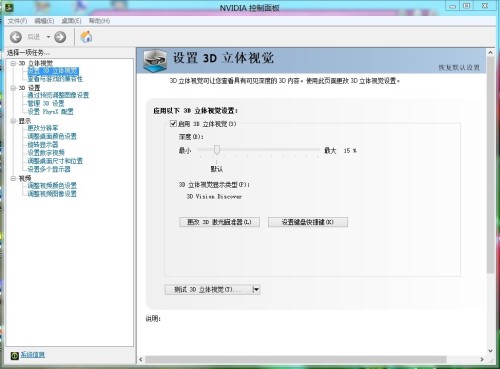Collapse the 显示 tree node
The image size is (500, 369).
(x=13, y=121)
